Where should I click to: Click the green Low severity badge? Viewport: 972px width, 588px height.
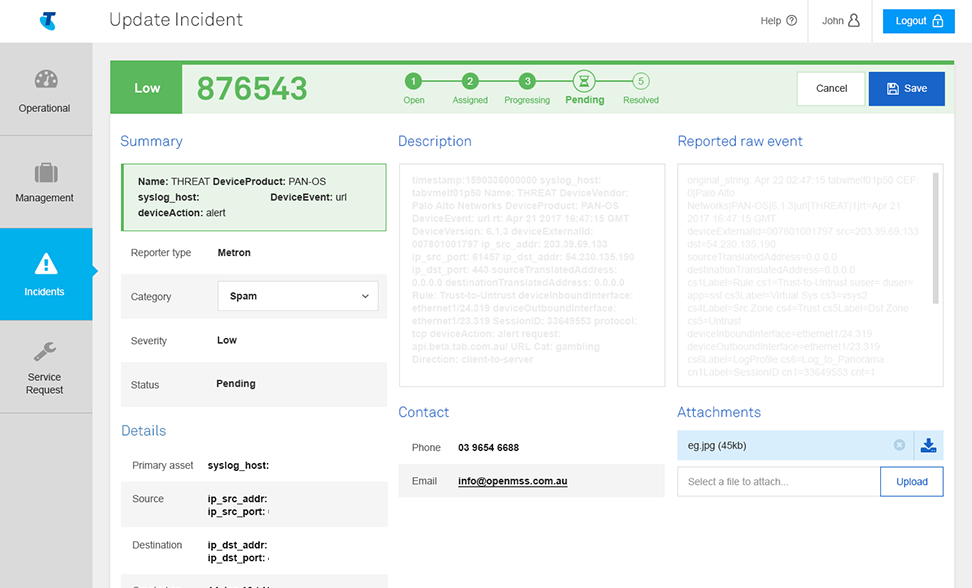[x=145, y=88]
